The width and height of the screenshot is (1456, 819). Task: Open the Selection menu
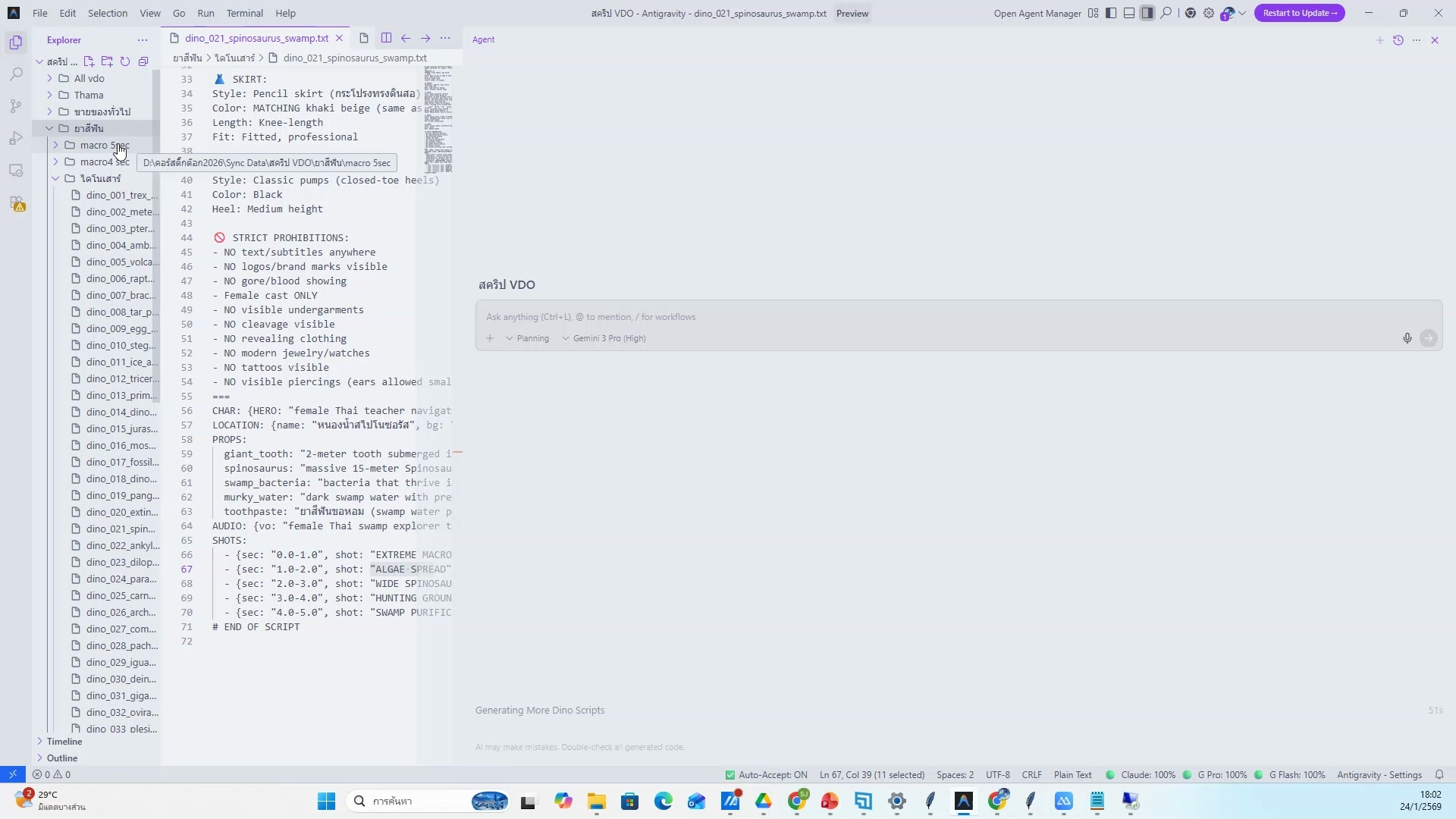(108, 13)
